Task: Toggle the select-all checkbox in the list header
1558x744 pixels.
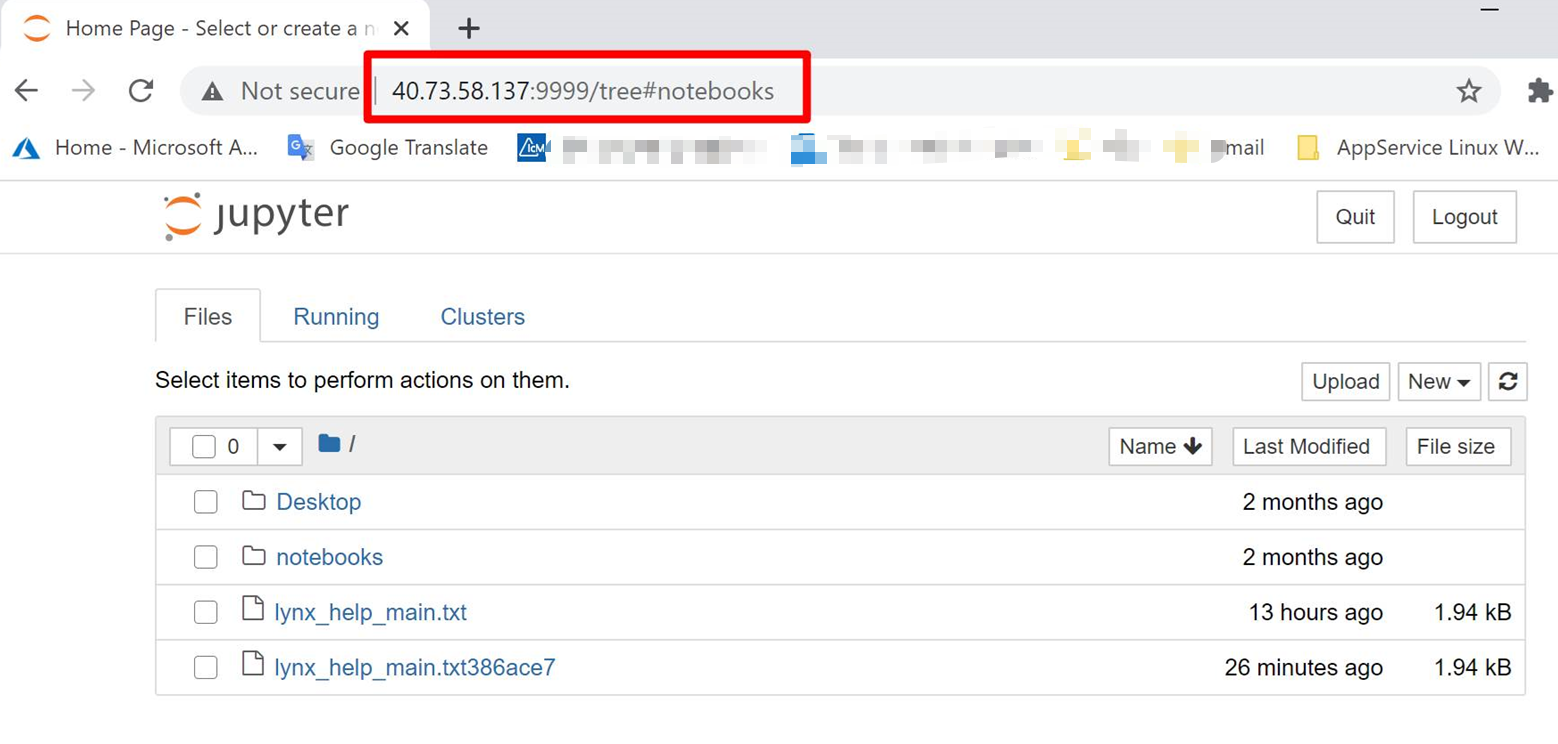Action: coord(204,447)
